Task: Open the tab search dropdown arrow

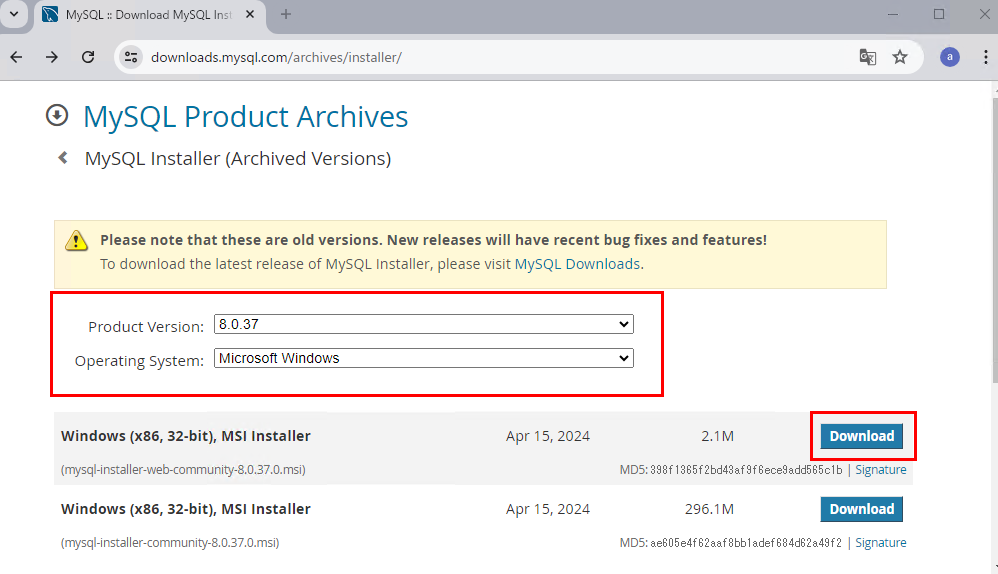Action: (14, 14)
